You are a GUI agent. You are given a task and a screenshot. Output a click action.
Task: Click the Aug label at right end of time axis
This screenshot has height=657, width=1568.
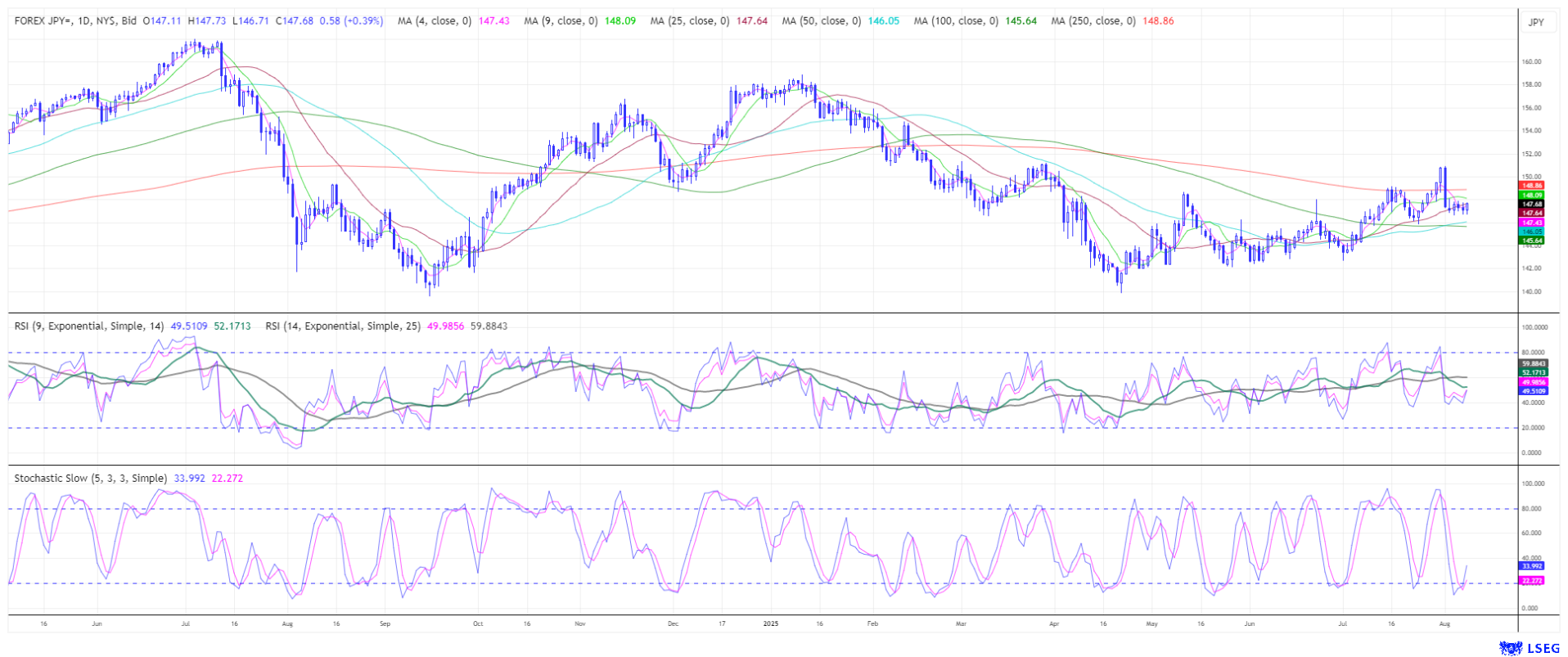(1444, 623)
